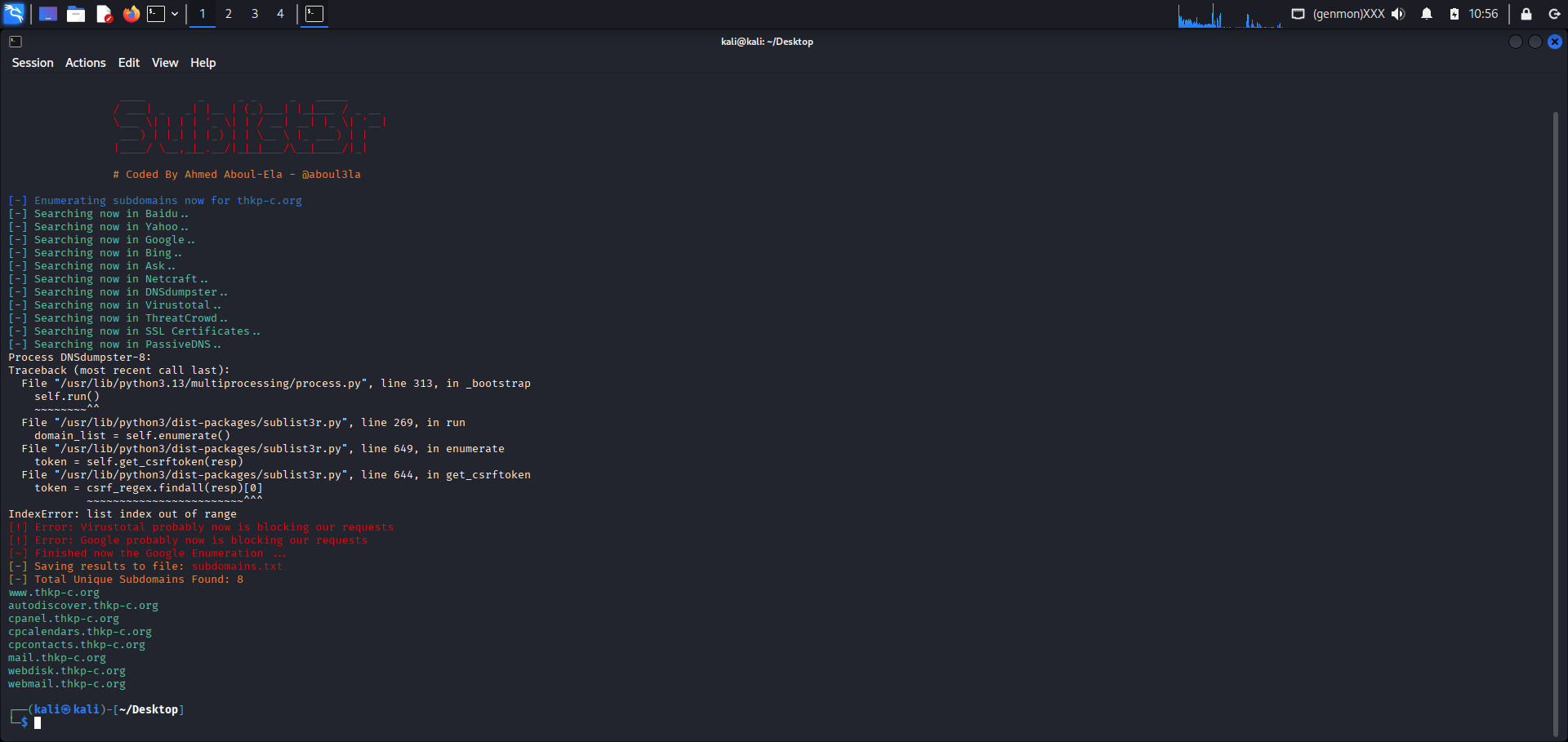1568x742 pixels.
Task: Click the Total Unique Subdomains Found line
Action: [x=126, y=580]
